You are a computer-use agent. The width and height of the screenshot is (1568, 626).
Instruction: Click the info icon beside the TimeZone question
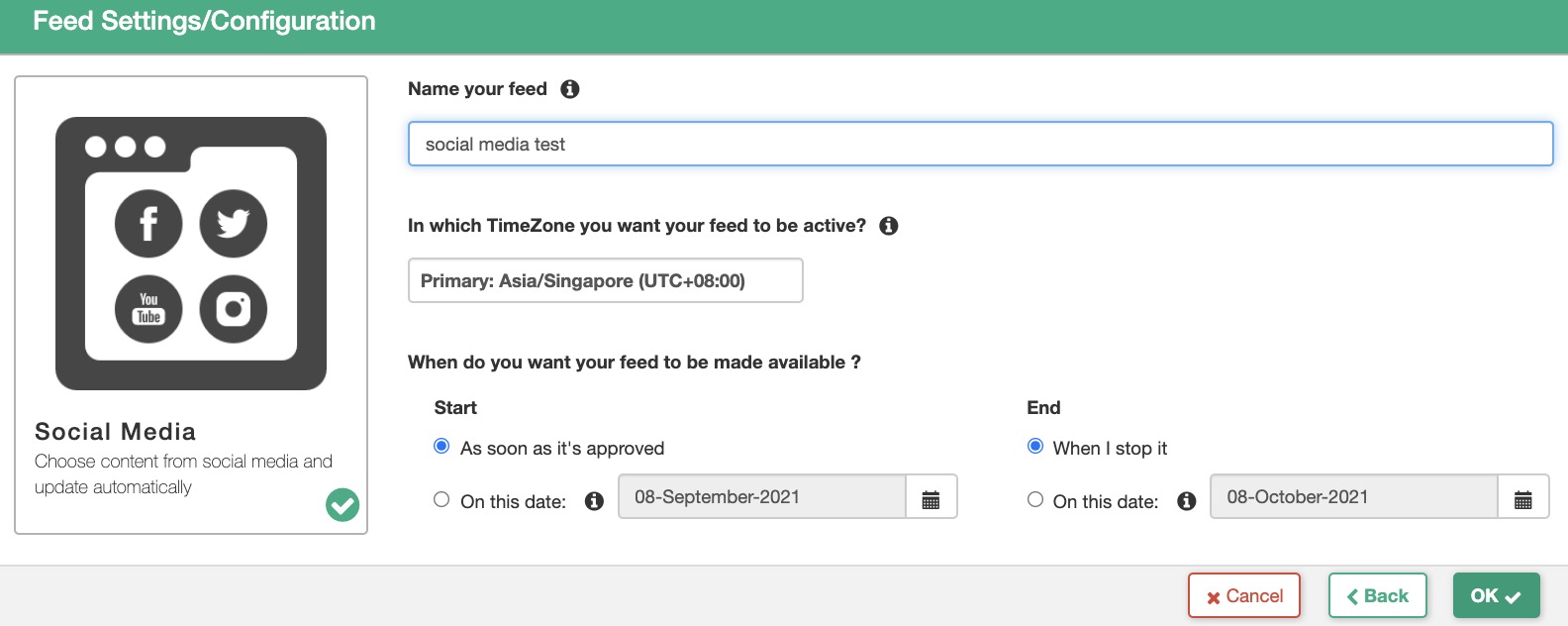tap(889, 226)
